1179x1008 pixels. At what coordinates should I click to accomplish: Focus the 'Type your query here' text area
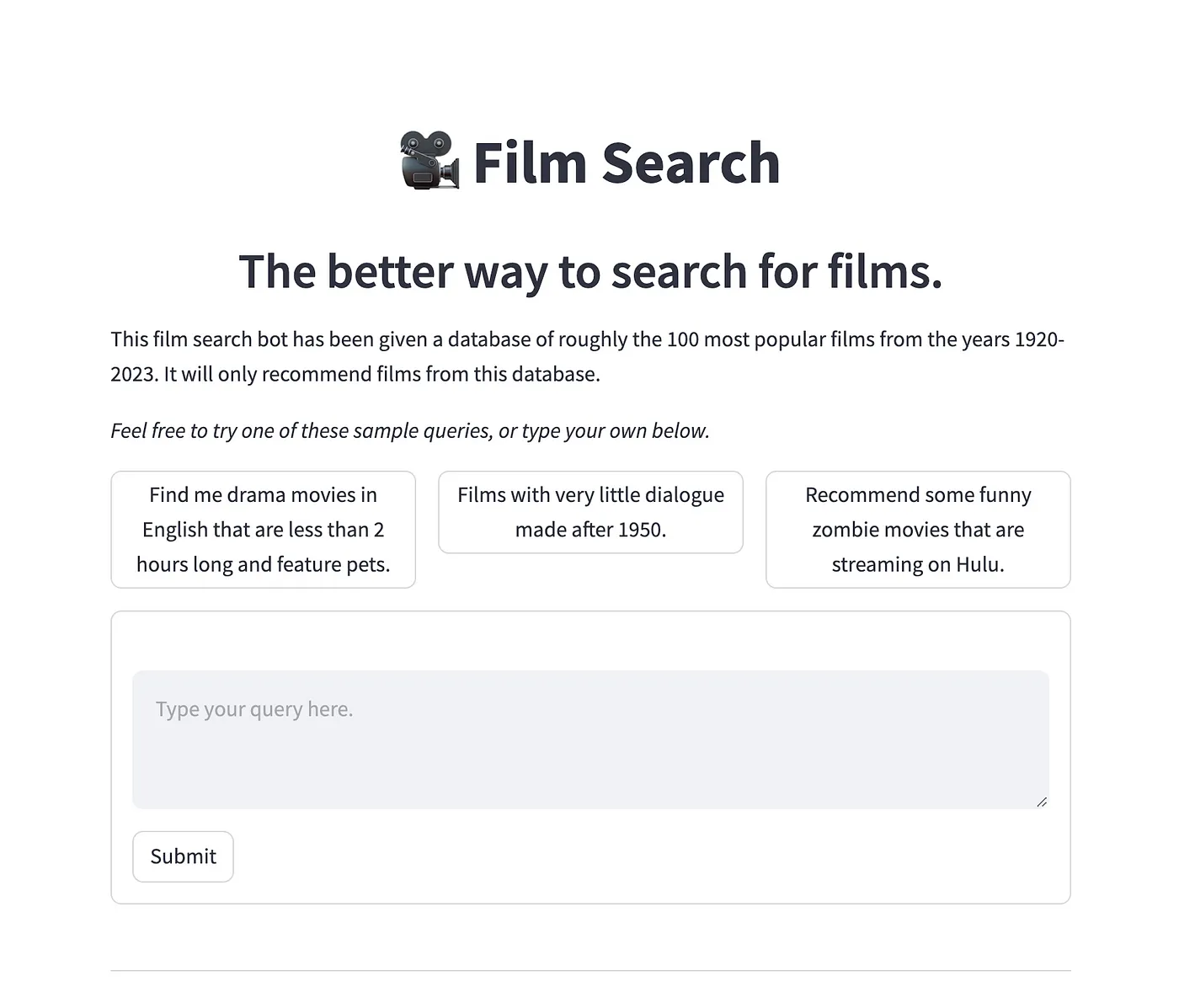pyautogui.click(x=590, y=739)
